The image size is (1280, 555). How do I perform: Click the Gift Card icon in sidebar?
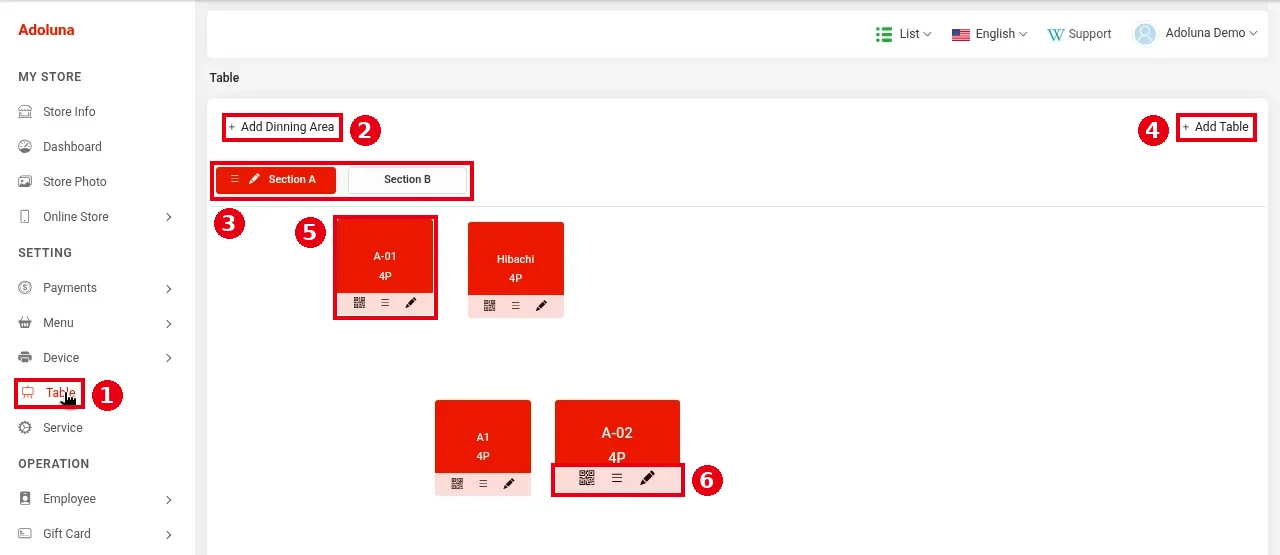(25, 534)
